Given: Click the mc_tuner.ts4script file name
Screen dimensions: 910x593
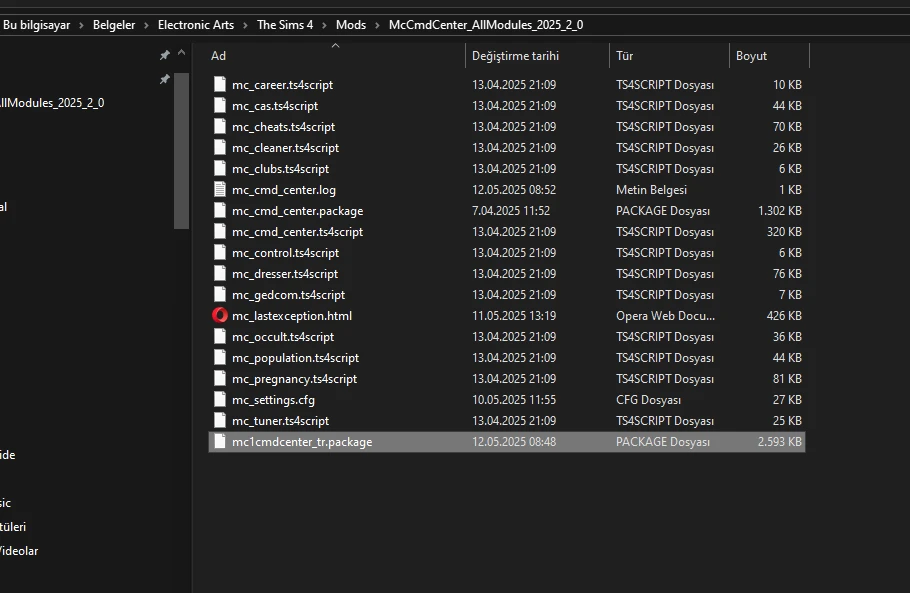Looking at the screenshot, I should 280,421.
